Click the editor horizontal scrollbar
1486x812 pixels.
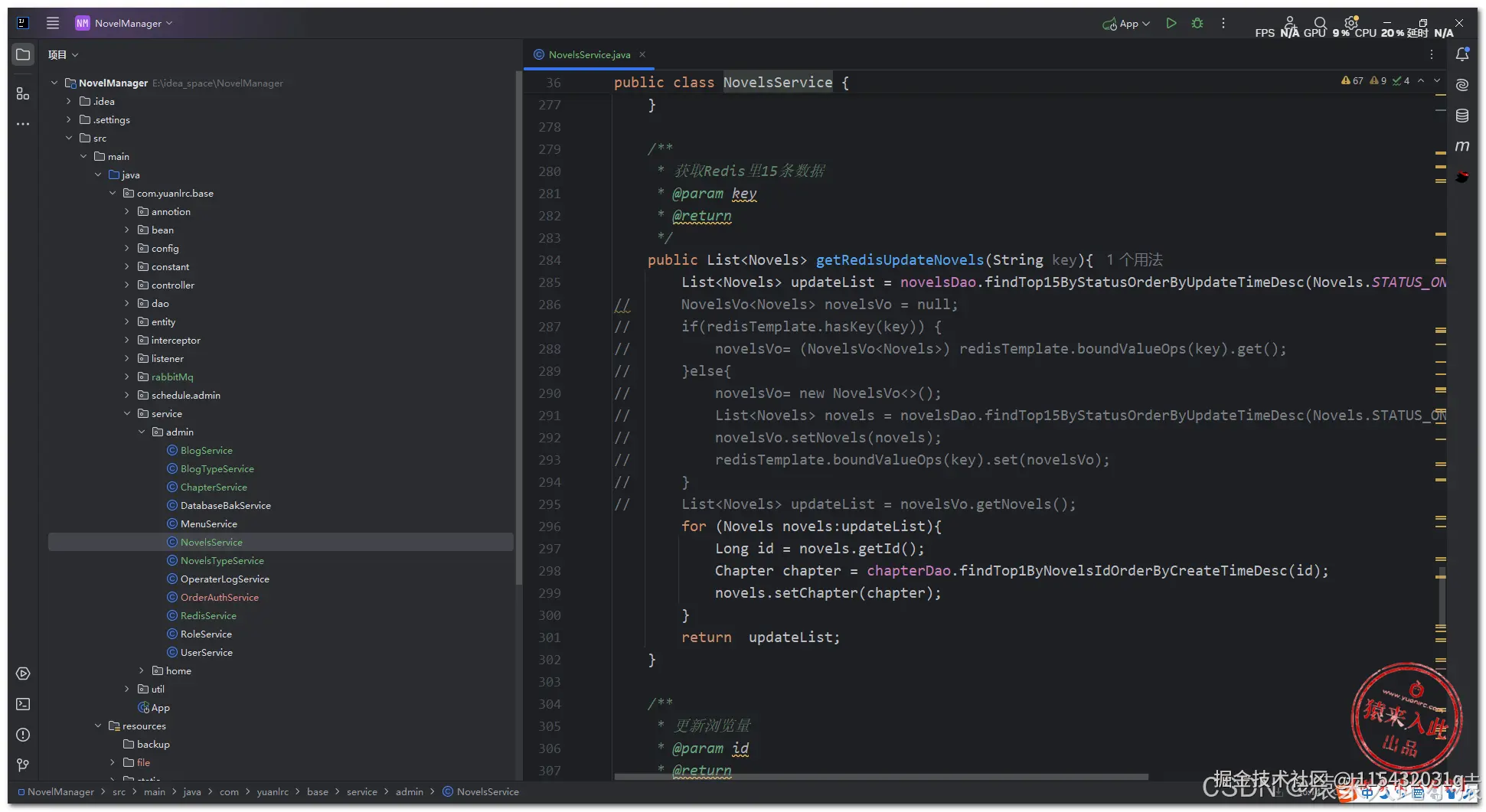[x=880, y=777]
